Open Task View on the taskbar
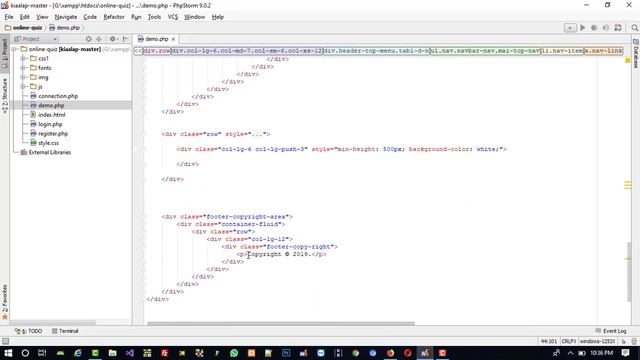 (42, 353)
